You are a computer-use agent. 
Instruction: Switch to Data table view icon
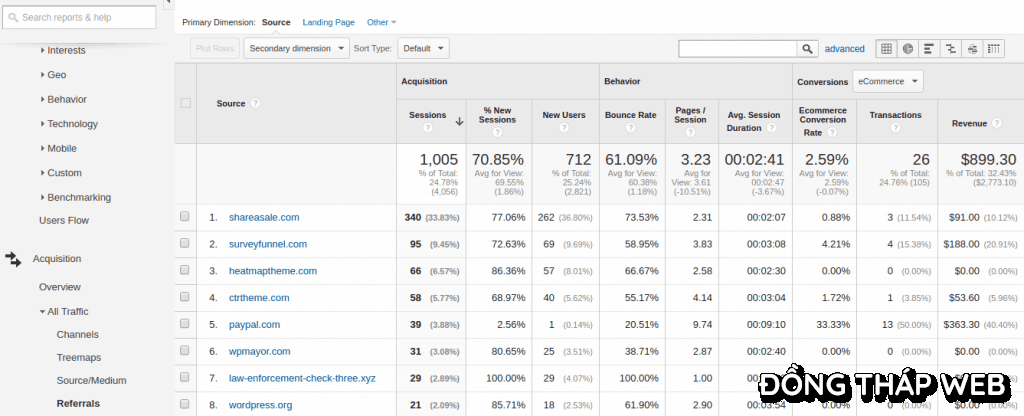coord(886,48)
